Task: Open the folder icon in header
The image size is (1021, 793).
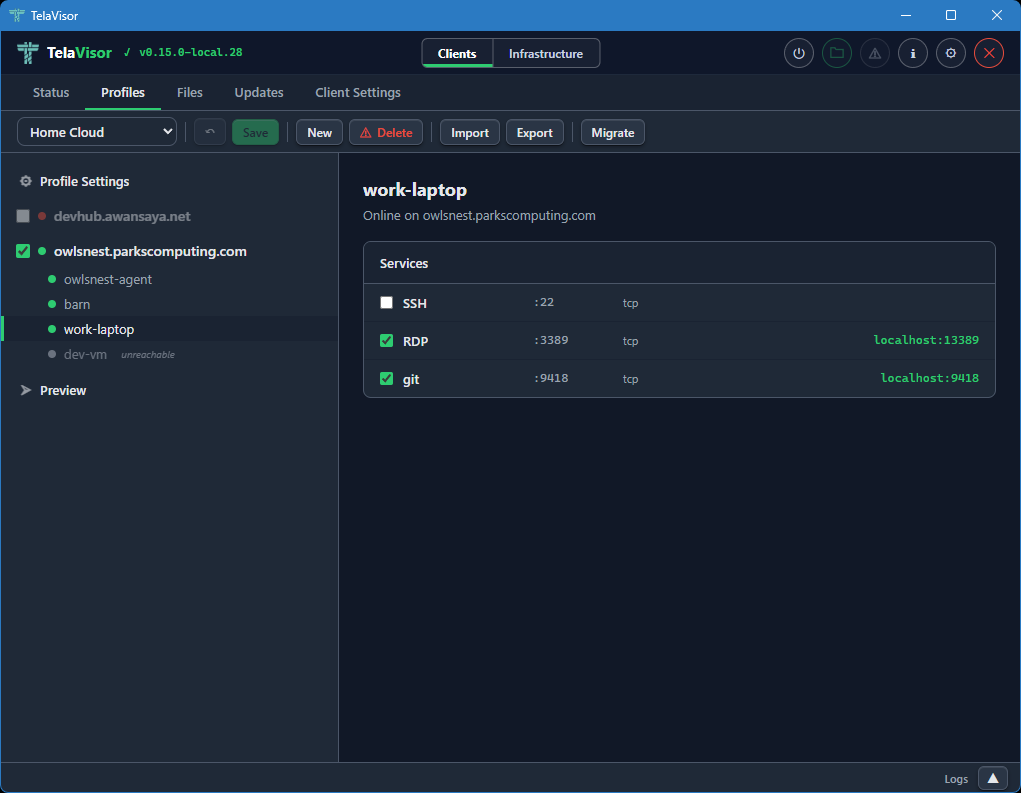Action: pyautogui.click(x=837, y=53)
